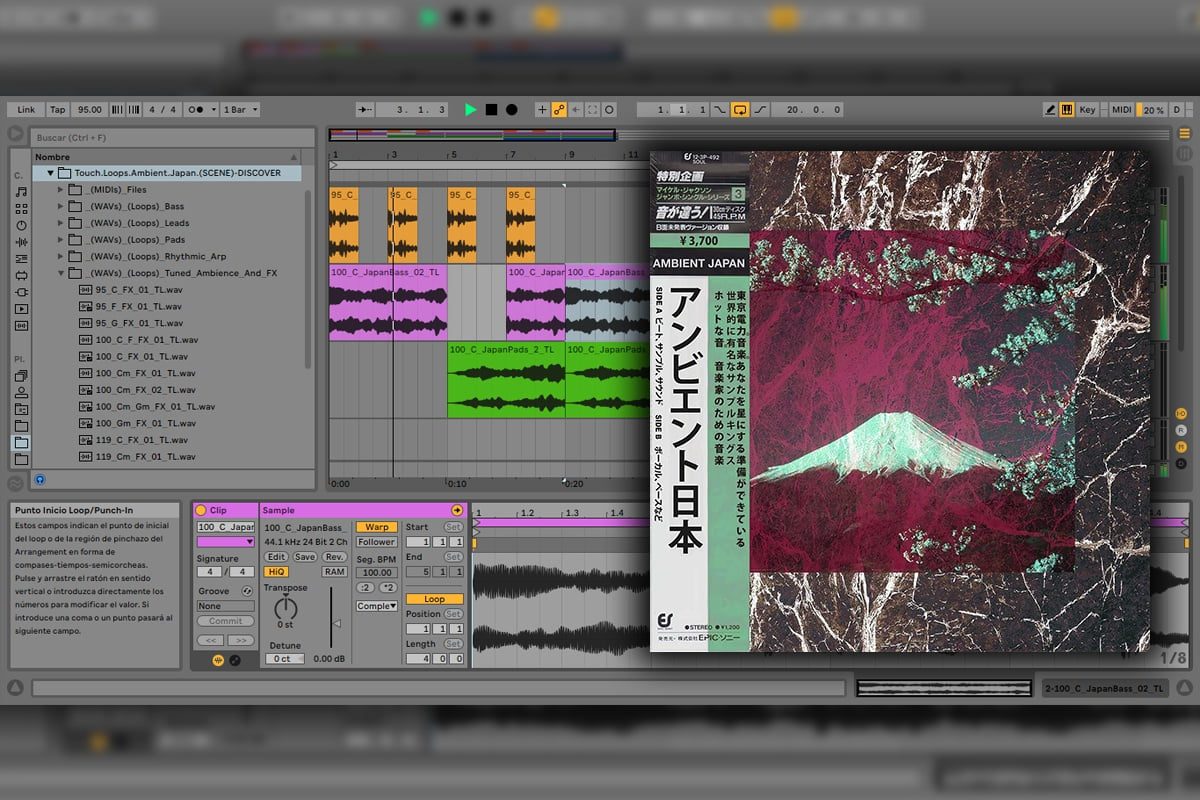The image size is (1200, 800).
Task: Toggle the HiQ interpolation switch
Action: pyautogui.click(x=276, y=571)
